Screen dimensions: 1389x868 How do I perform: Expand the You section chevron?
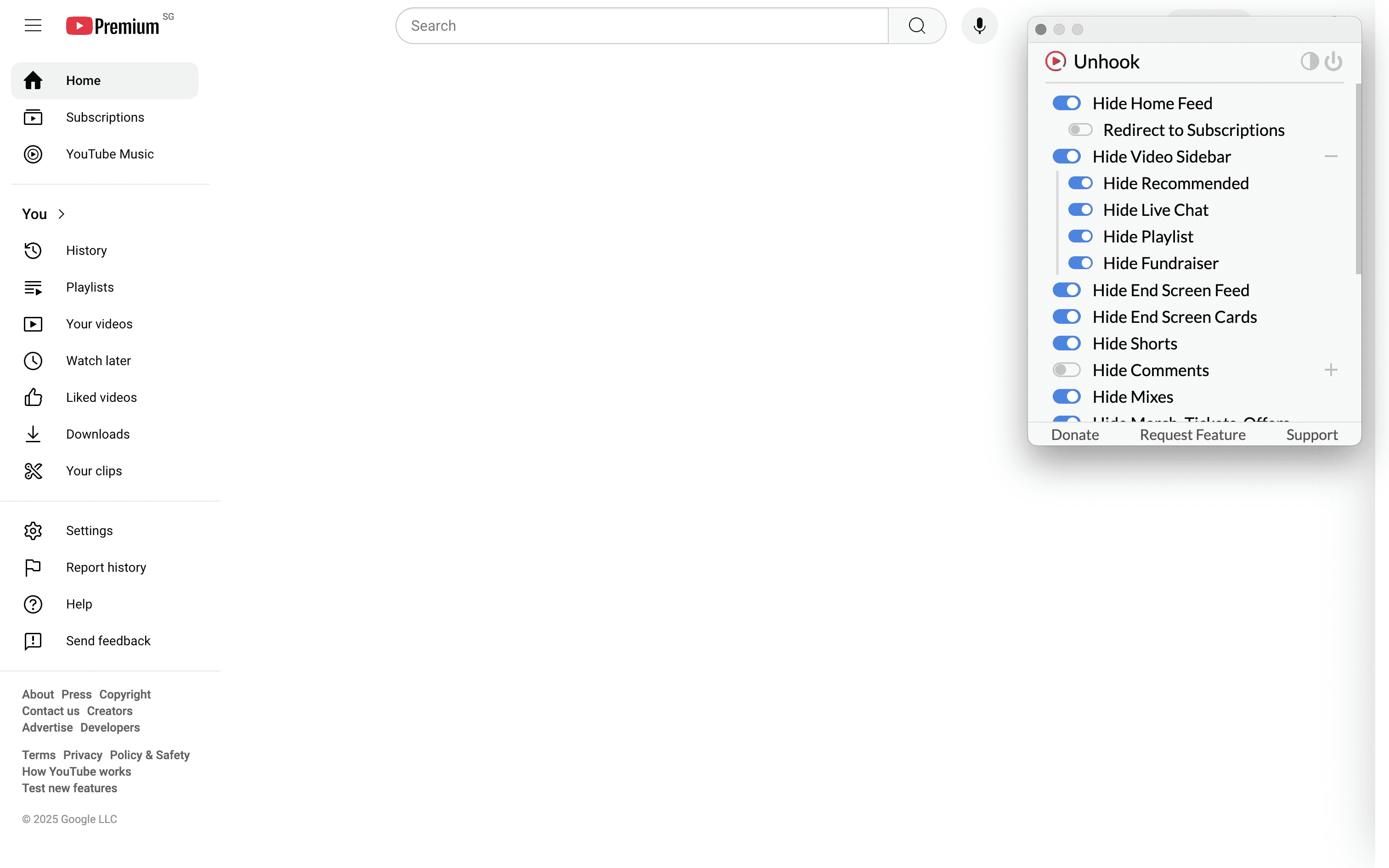pos(62,213)
